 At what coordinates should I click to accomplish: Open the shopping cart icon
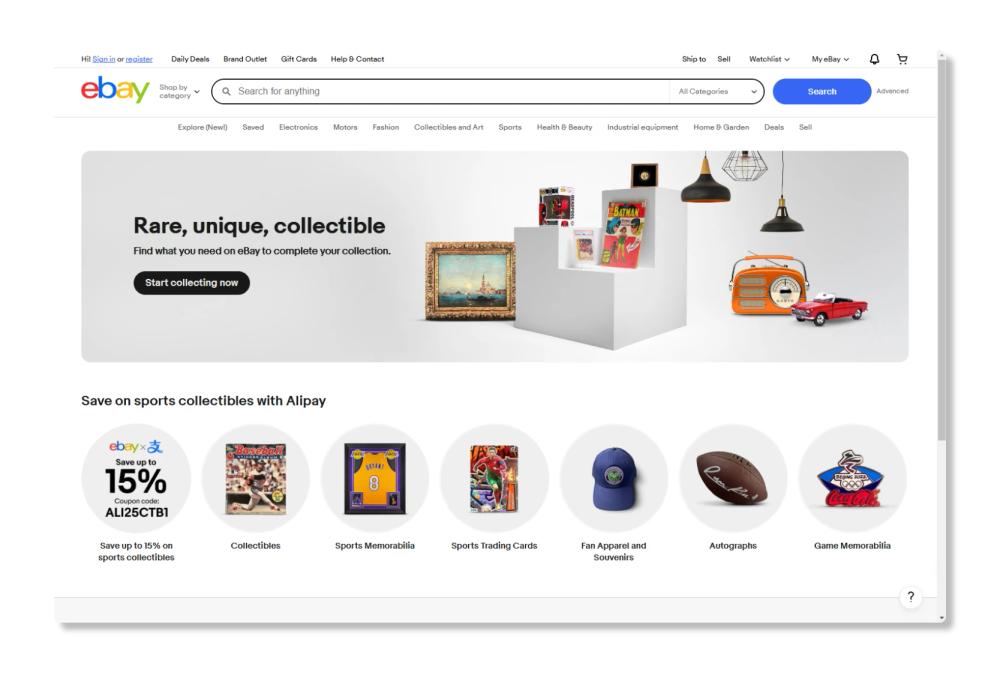902,59
